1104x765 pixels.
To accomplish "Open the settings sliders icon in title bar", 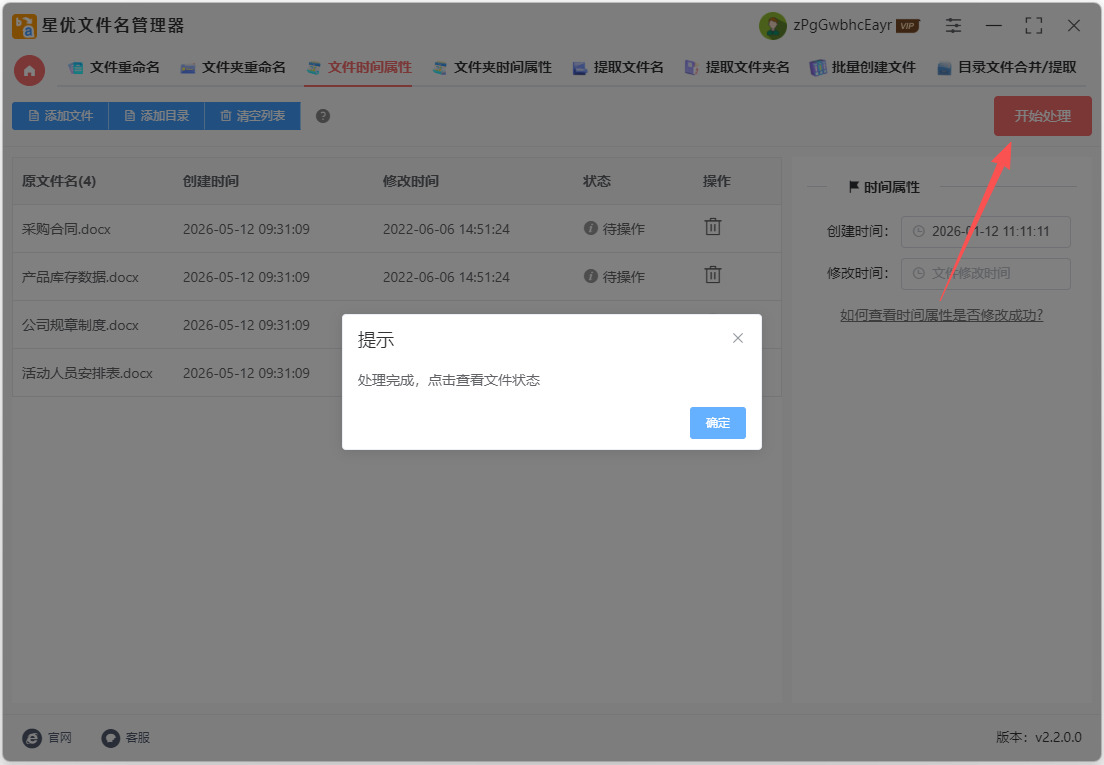I will tap(953, 26).
